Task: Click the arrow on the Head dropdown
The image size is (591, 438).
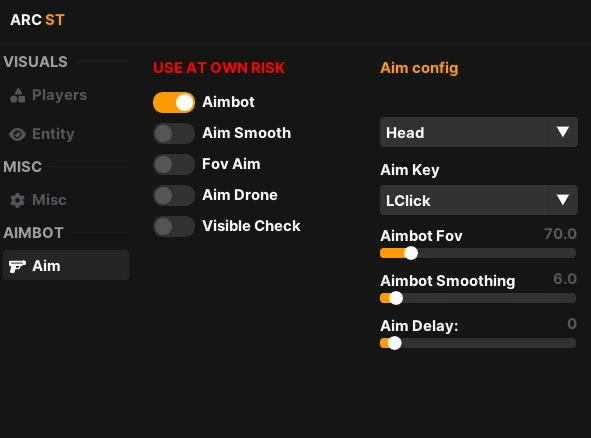Action: pos(562,132)
